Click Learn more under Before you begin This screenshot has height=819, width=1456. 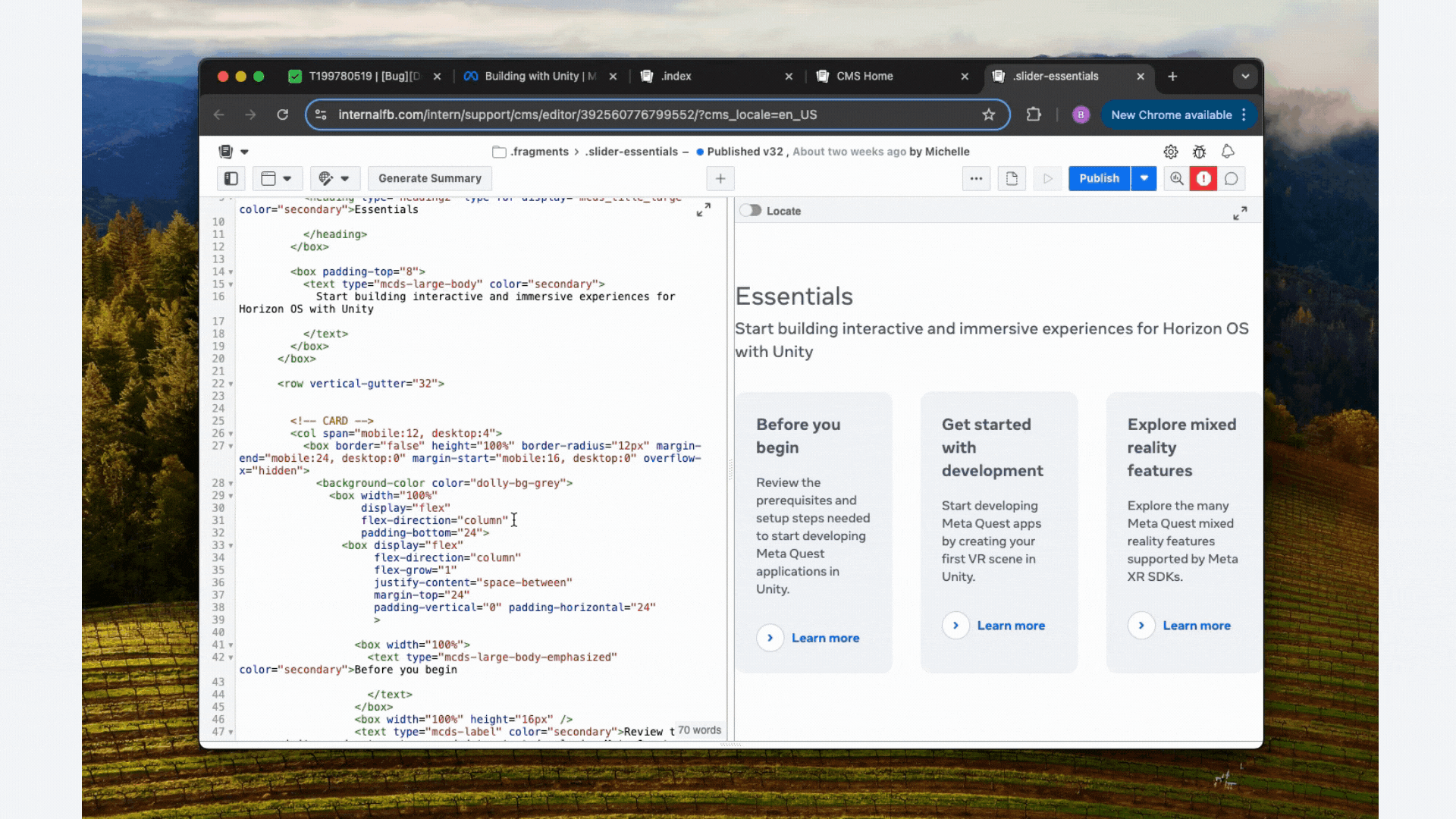coord(825,639)
